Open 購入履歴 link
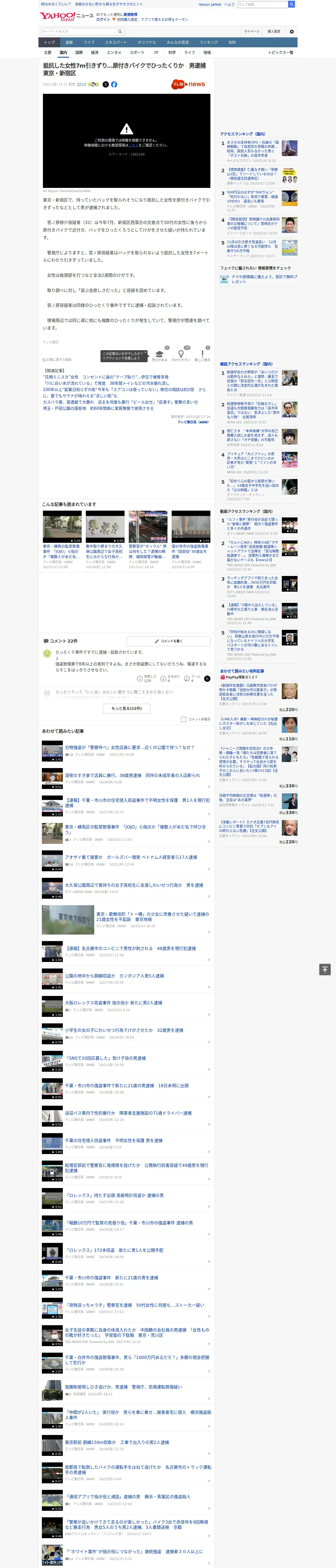Image resolution: width=336 pixels, height=1568 pixels. [274, 32]
